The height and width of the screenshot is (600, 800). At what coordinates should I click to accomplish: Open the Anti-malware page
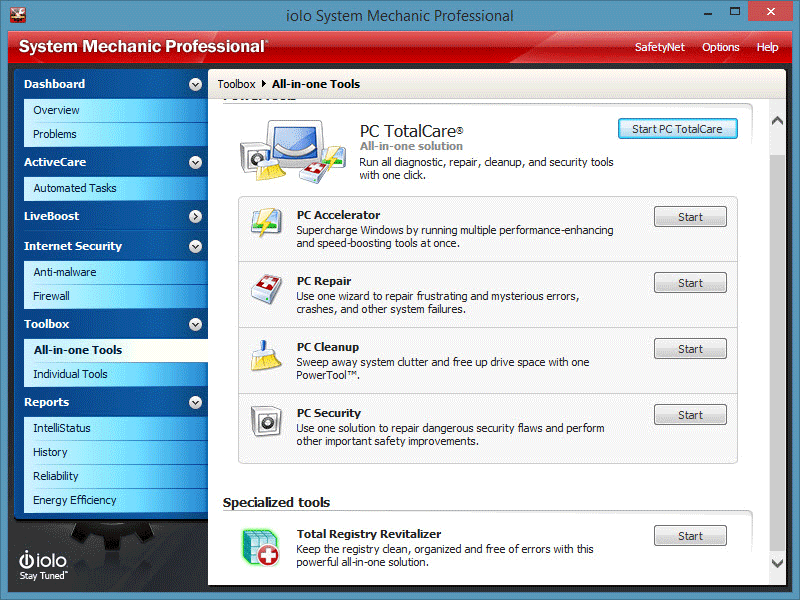tap(116, 272)
